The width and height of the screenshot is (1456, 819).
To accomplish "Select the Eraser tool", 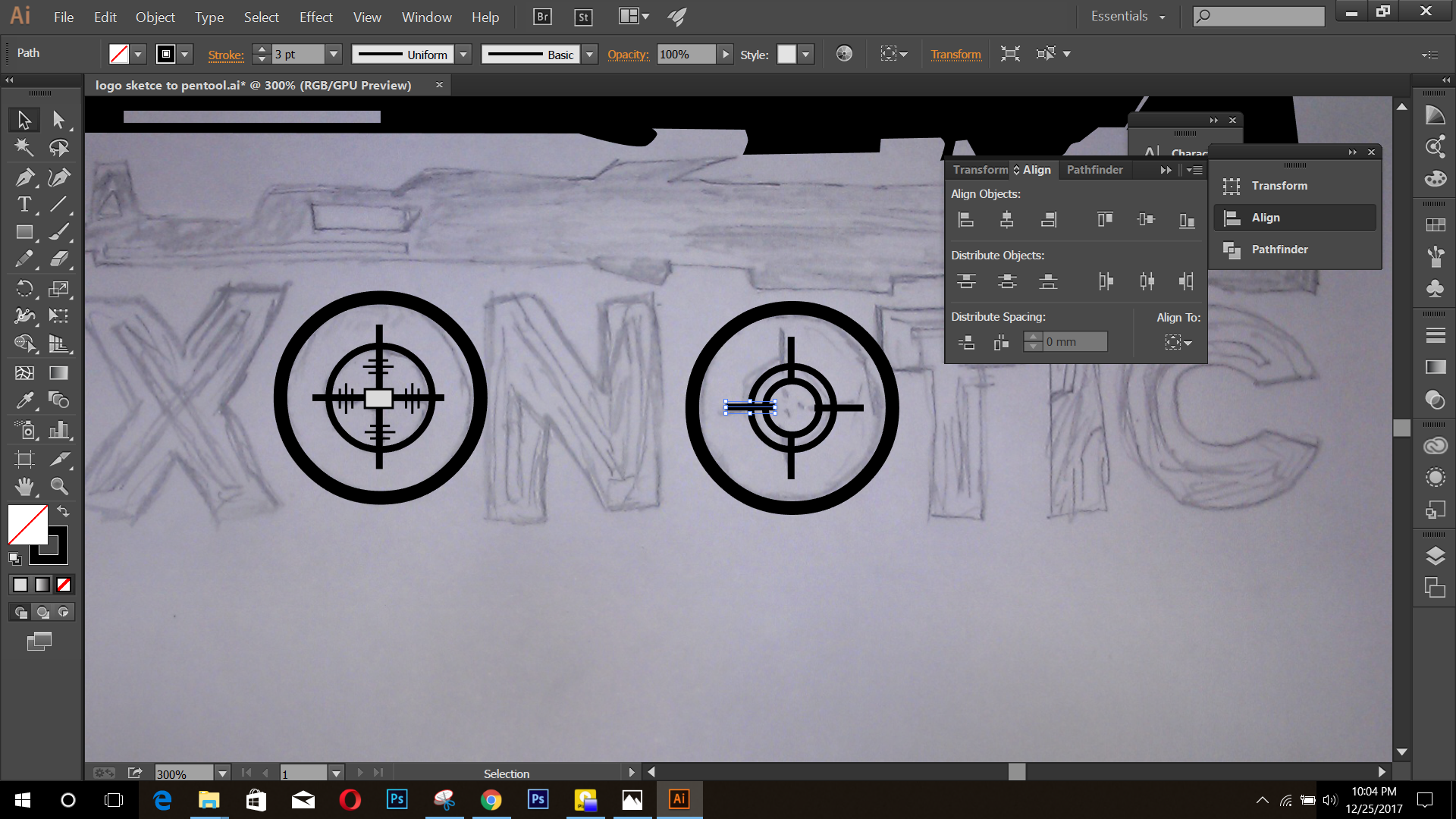I will pyautogui.click(x=58, y=259).
